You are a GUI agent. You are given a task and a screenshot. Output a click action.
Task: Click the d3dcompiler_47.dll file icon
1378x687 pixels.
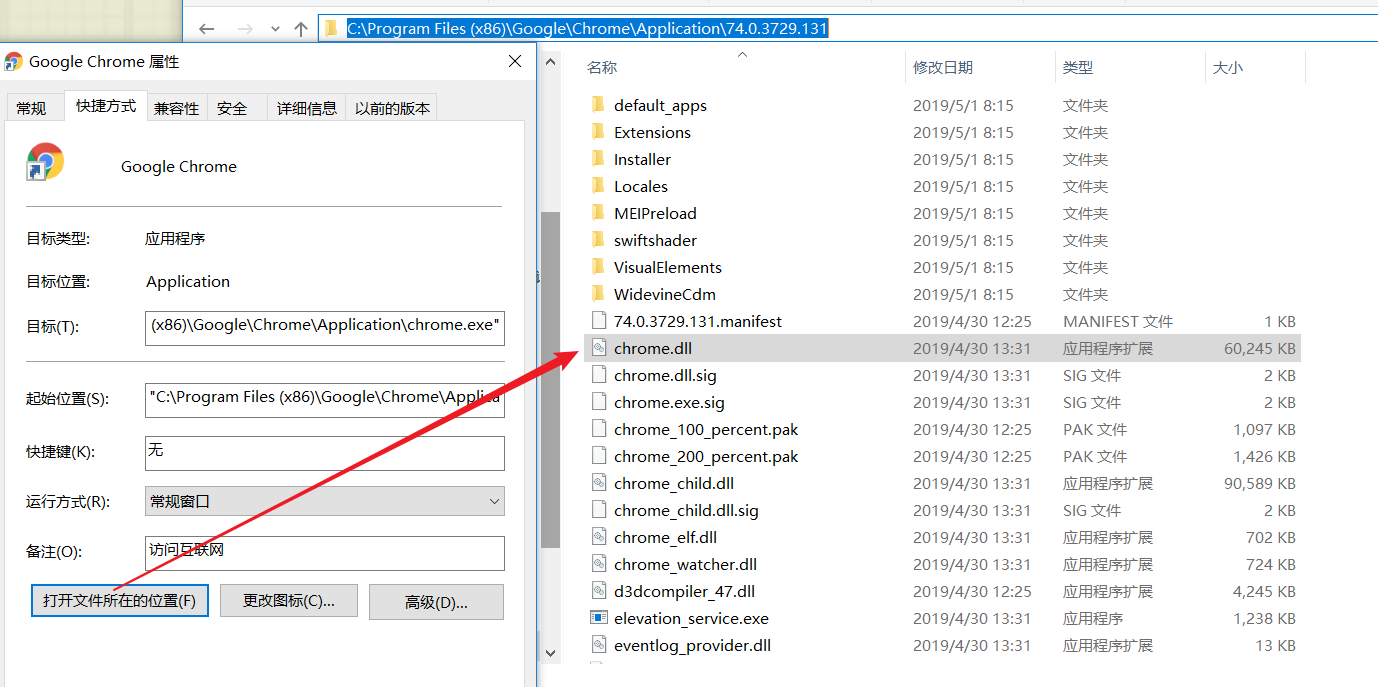[x=598, y=591]
